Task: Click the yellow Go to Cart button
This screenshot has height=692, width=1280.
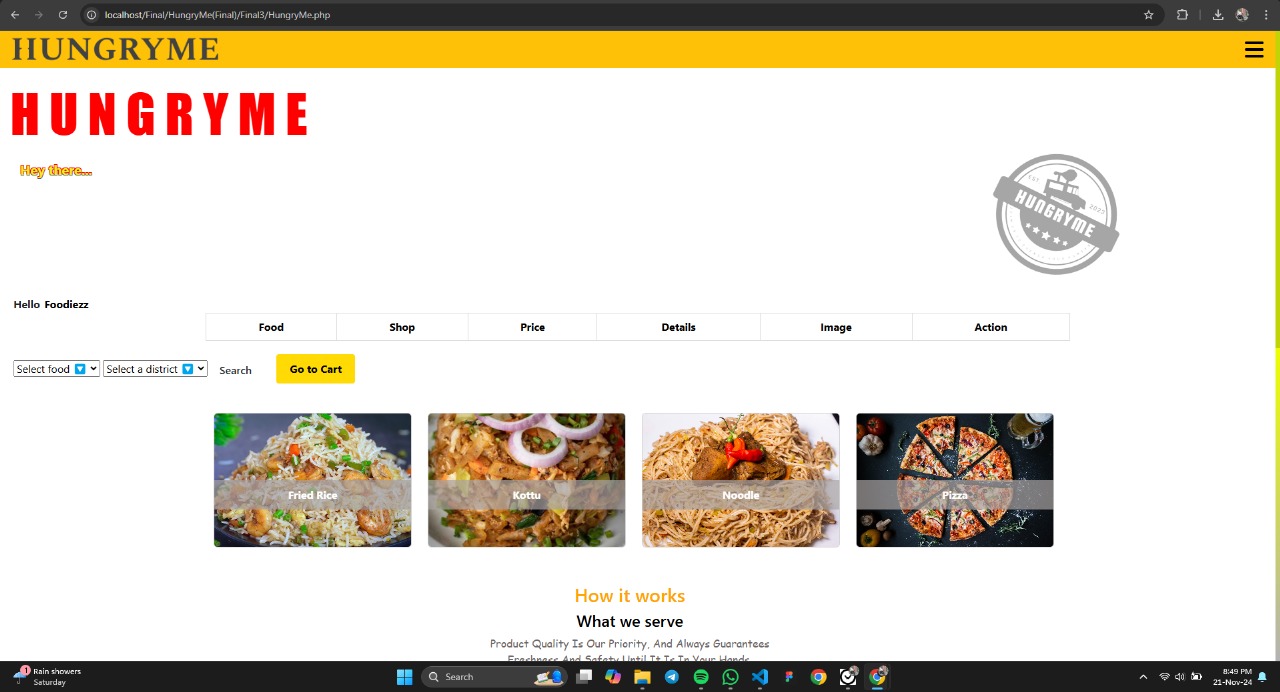Action: 315,369
